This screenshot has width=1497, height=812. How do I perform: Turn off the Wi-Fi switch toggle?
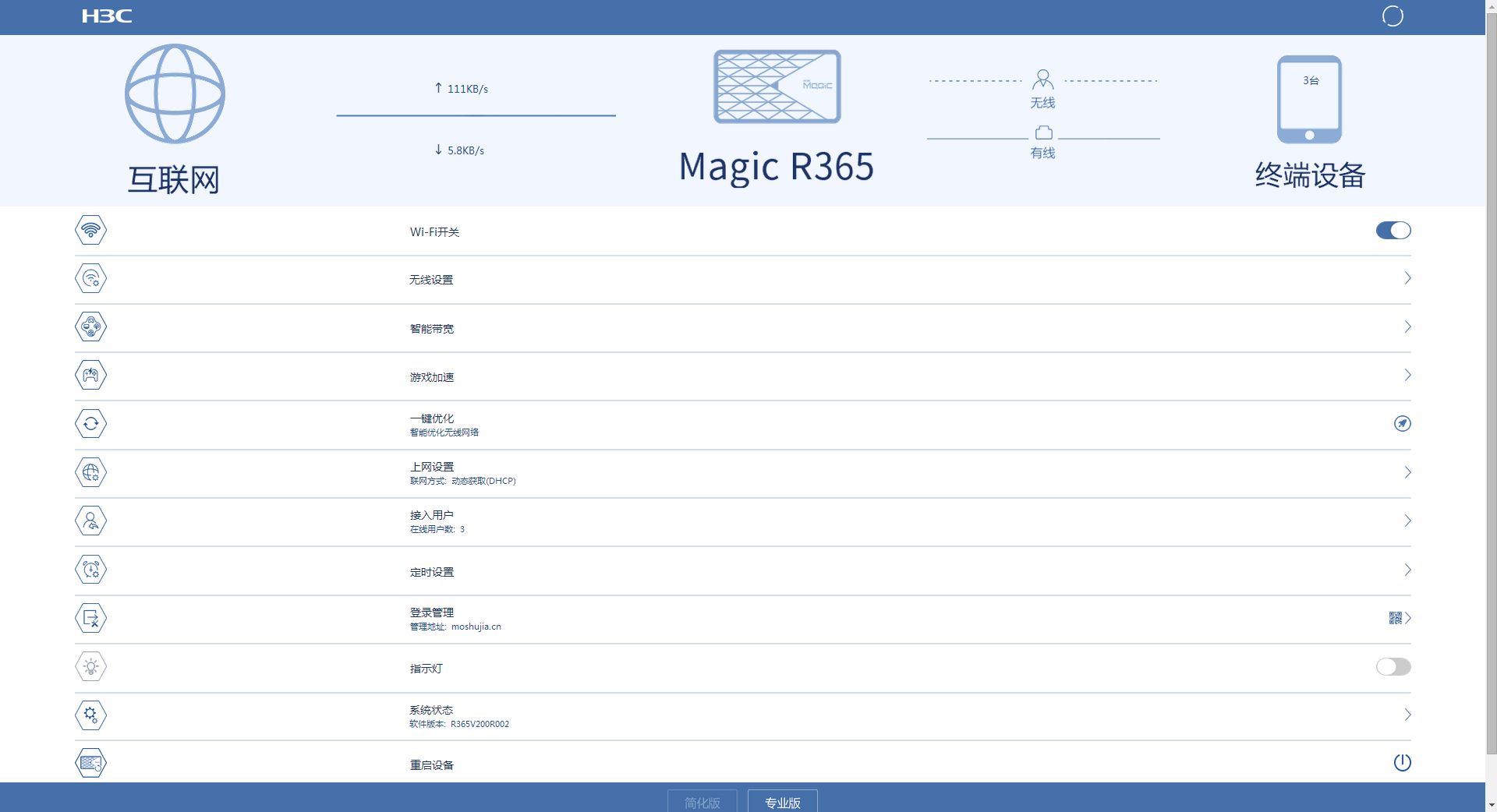click(x=1393, y=230)
